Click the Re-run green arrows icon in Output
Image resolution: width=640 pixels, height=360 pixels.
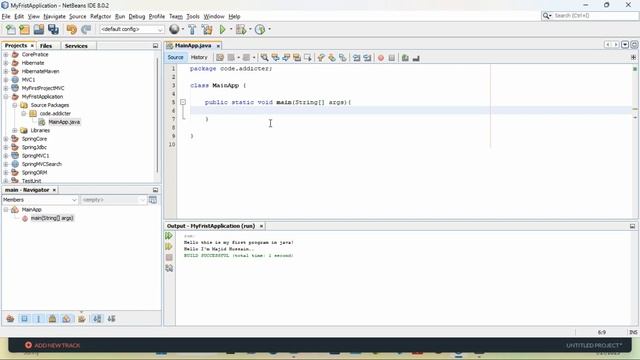click(x=169, y=236)
